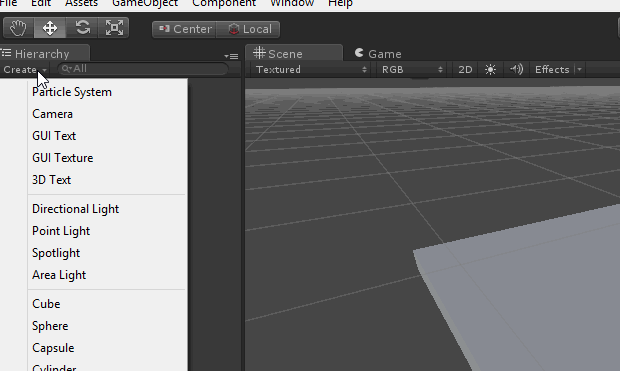The width and height of the screenshot is (620, 371).
Task: Toggle 2D scene view mode
Action: (x=465, y=70)
